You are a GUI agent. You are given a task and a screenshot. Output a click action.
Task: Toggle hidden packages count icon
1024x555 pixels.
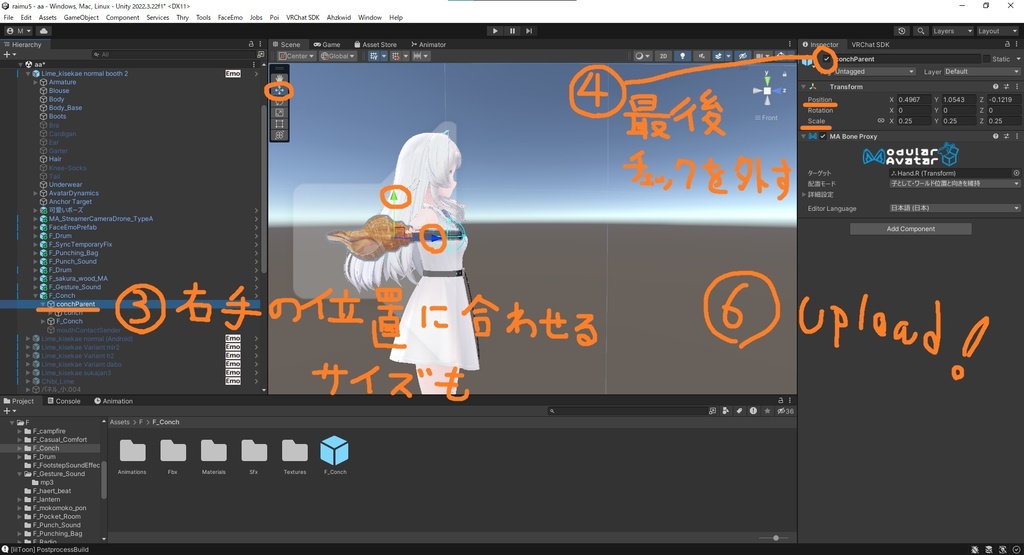(x=786, y=411)
